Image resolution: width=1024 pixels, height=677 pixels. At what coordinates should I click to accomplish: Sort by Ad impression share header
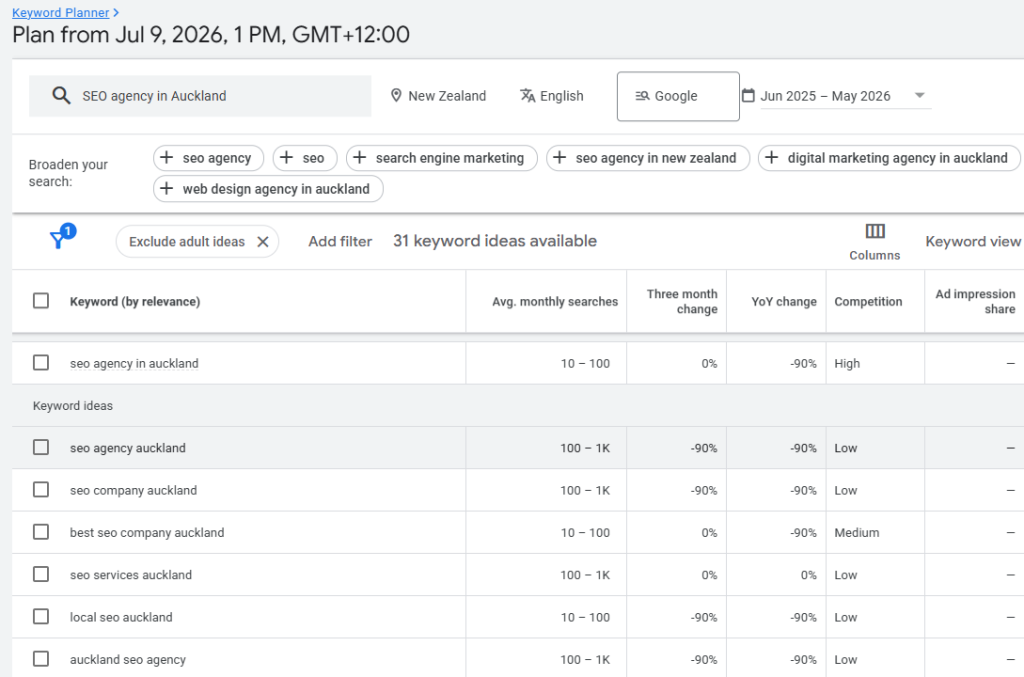pyautogui.click(x=976, y=302)
